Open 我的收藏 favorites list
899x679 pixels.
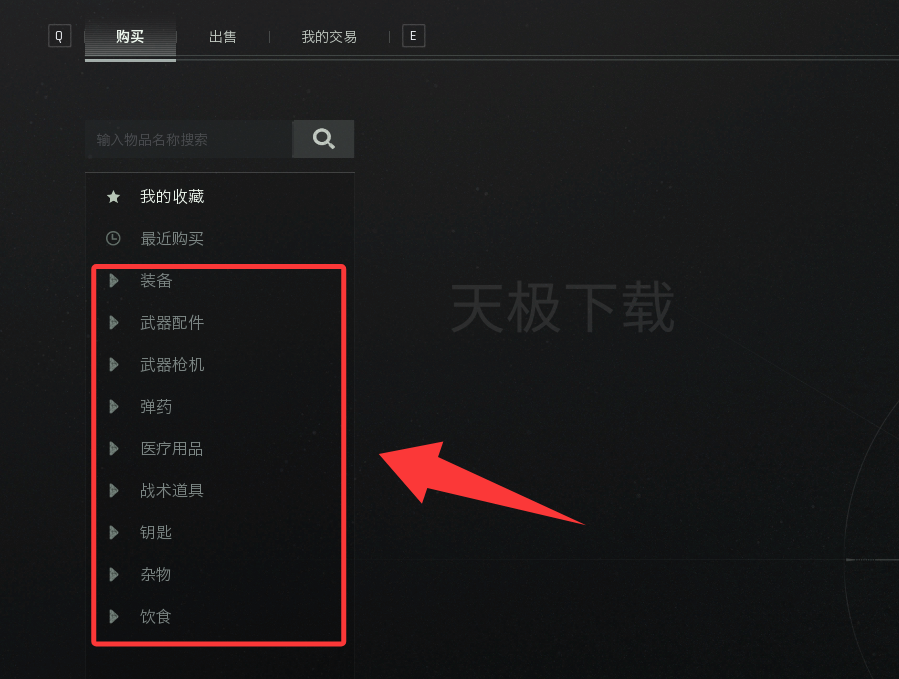172,197
